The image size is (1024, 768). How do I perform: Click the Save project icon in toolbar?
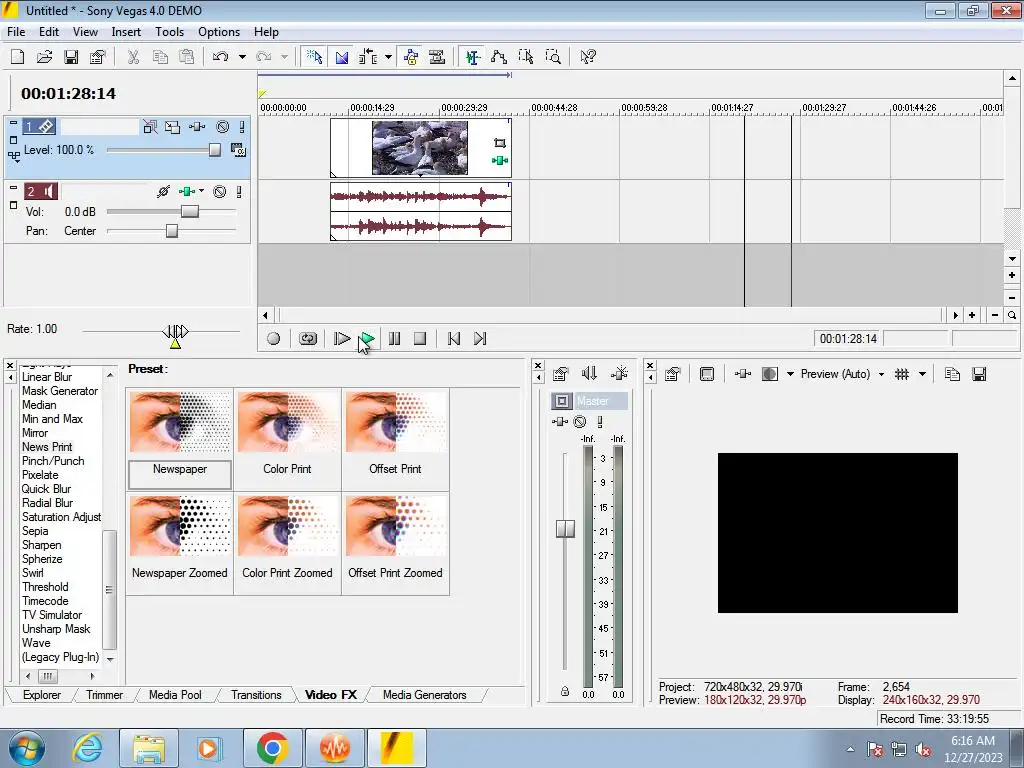[71, 57]
